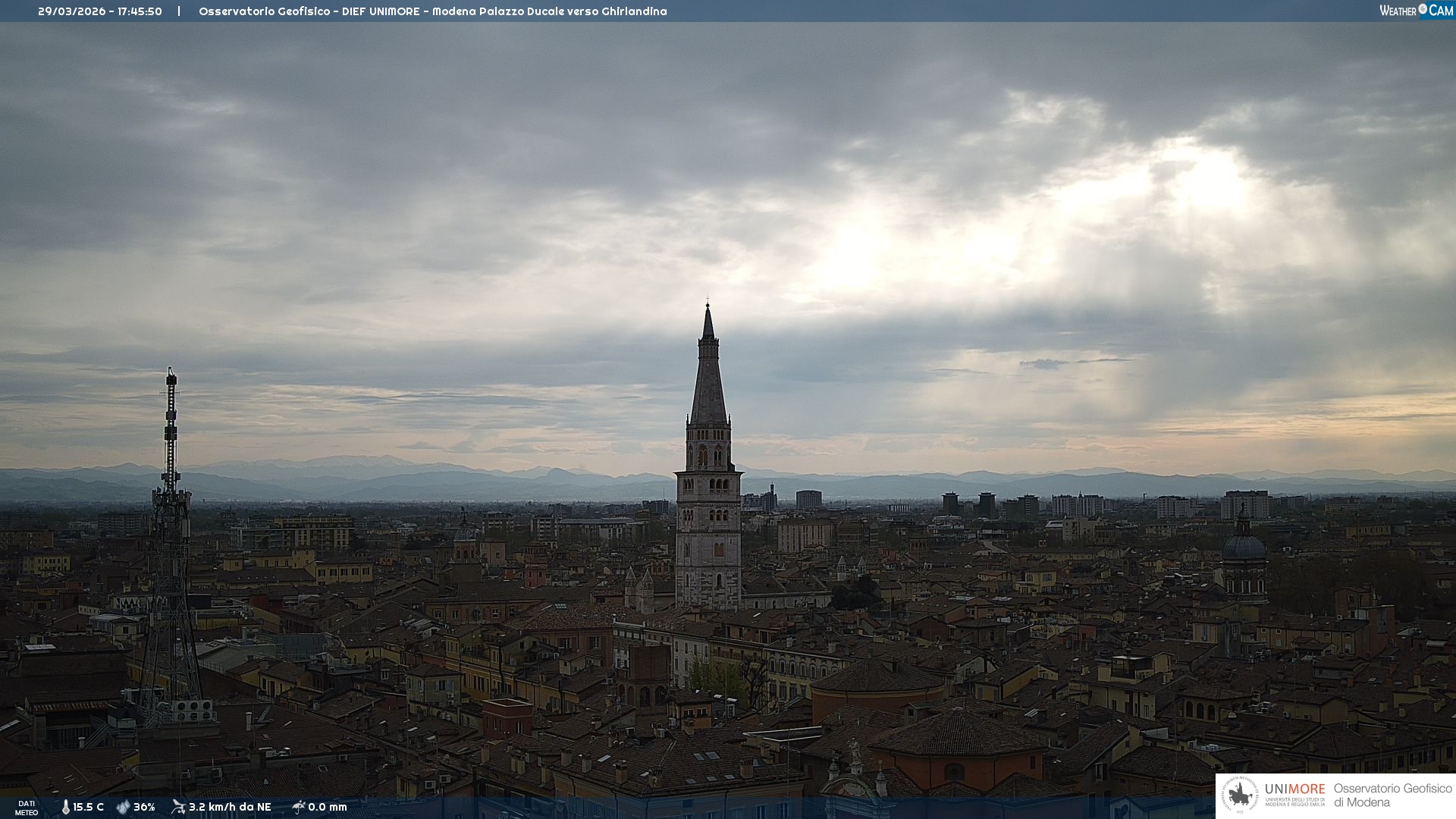Click the Osservatorio Geofisico di Modena label

point(1392,795)
